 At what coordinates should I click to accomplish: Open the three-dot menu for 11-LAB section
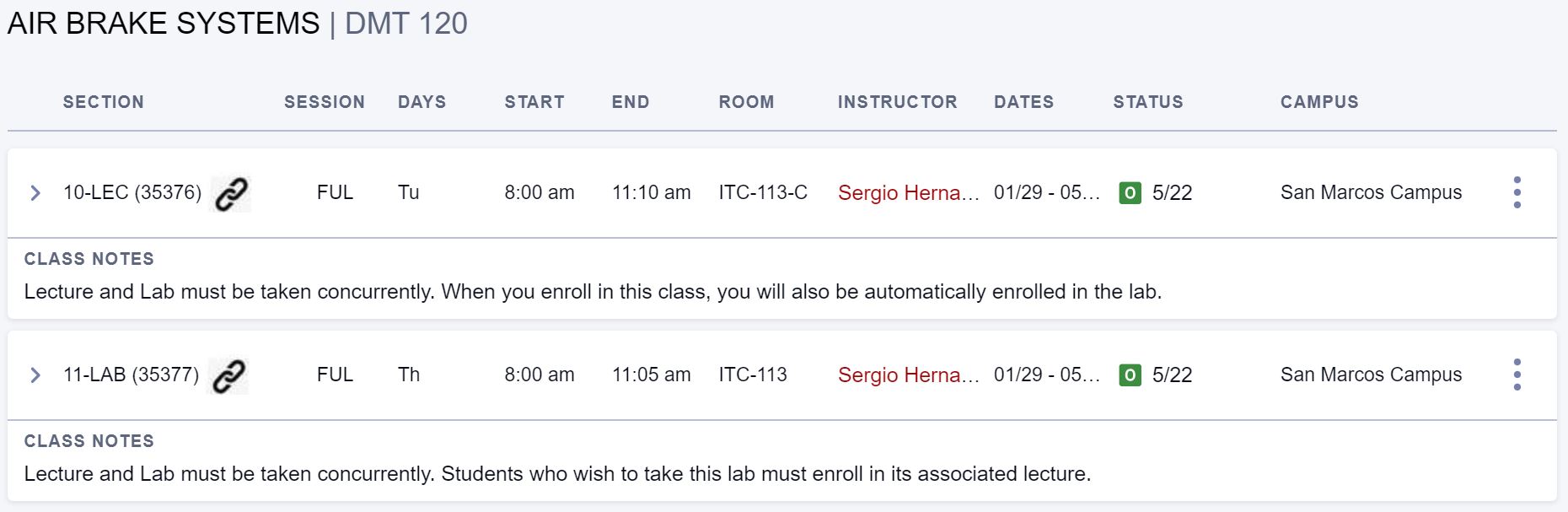point(1517,375)
